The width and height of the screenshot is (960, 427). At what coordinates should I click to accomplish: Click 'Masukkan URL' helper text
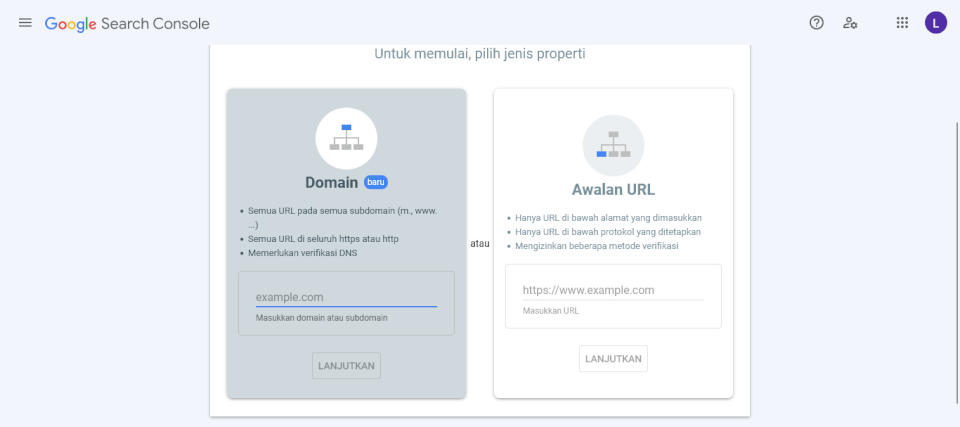click(x=550, y=311)
